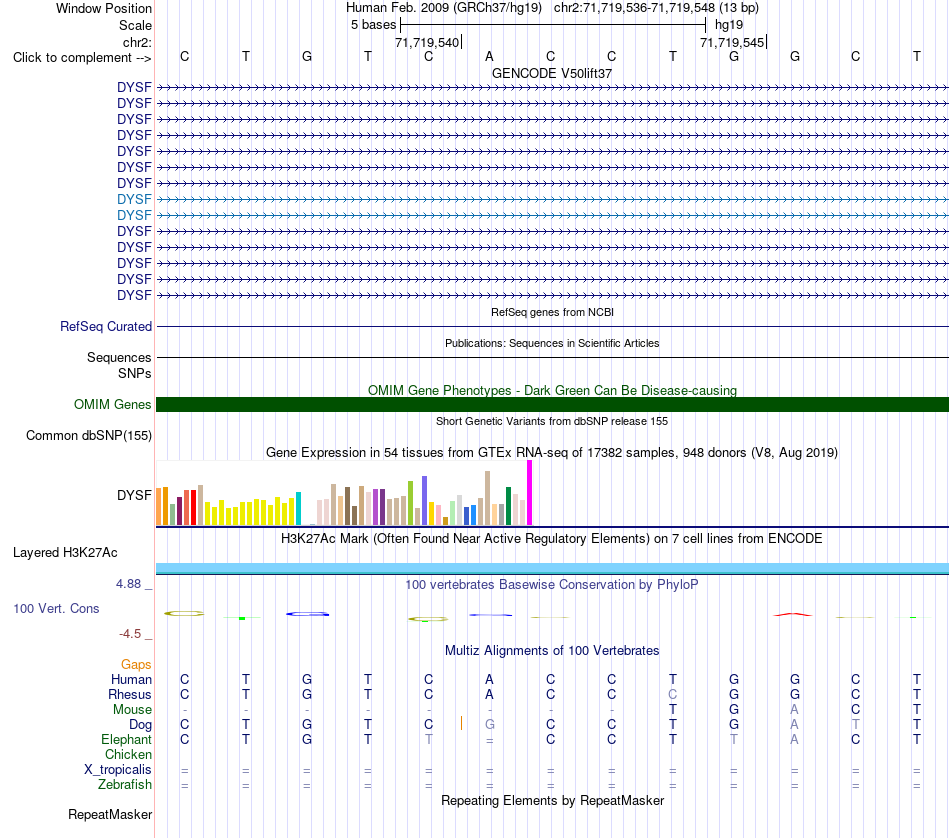Image resolution: width=950 pixels, height=838 pixels.
Task: Click the GTEx 'Gene Expression in 54 tissues' title
Action: [552, 453]
